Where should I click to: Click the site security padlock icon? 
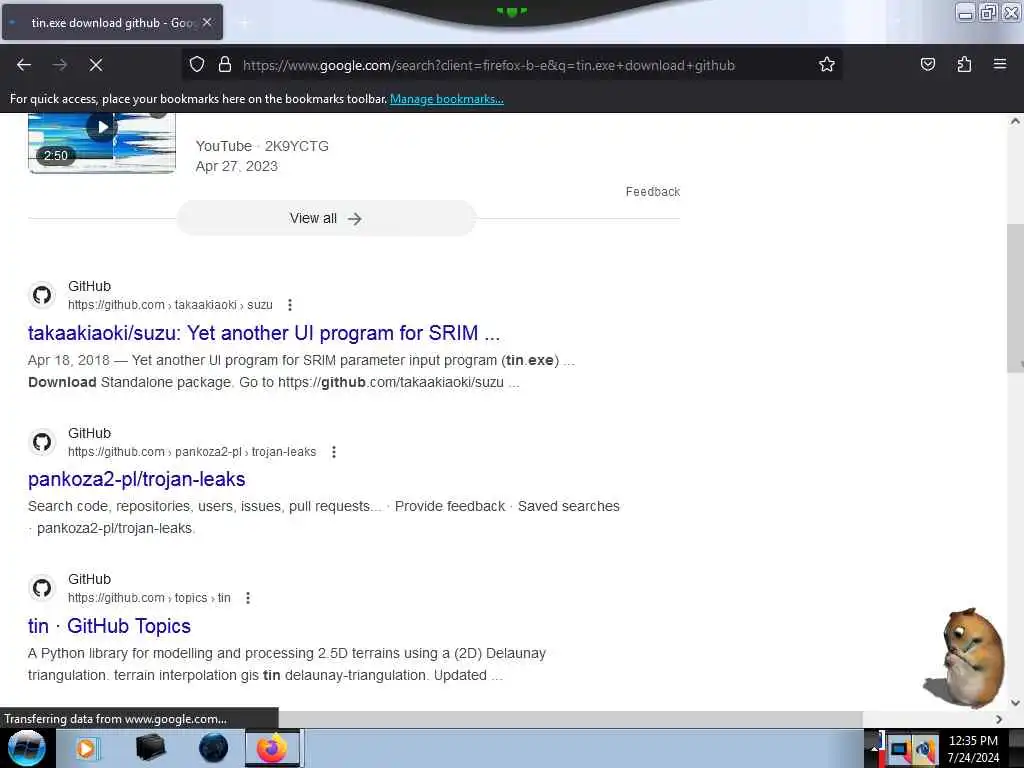(x=225, y=65)
